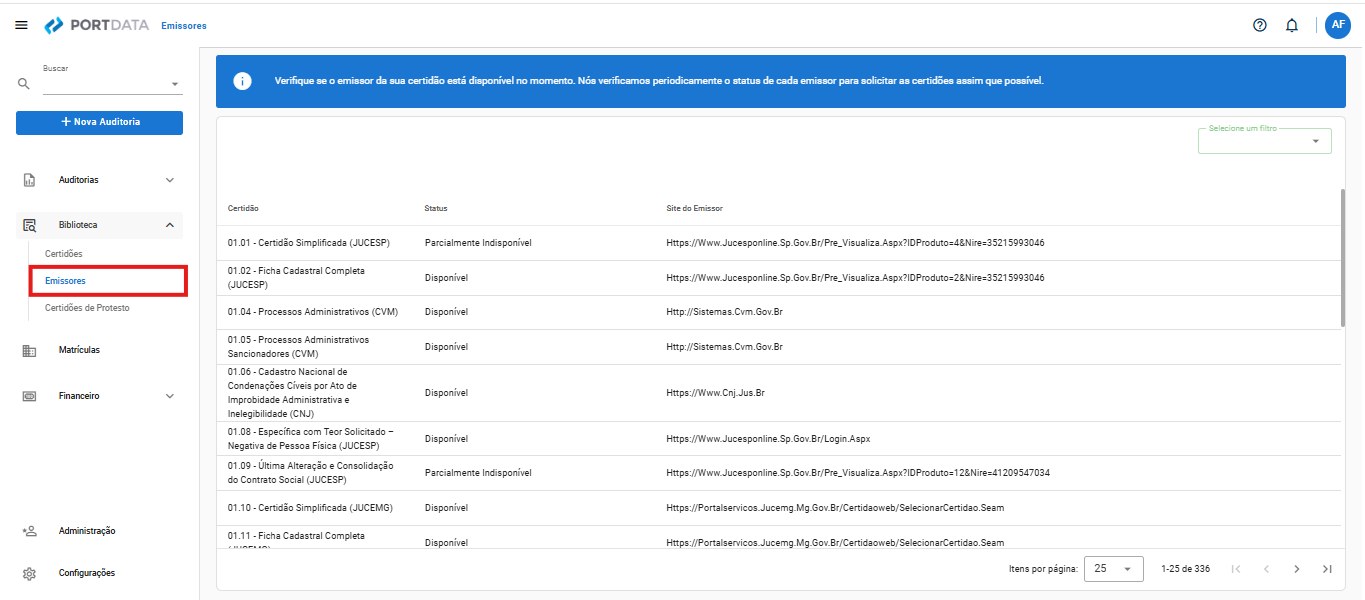
Task: Click the search magnifier icon
Action: (x=24, y=84)
